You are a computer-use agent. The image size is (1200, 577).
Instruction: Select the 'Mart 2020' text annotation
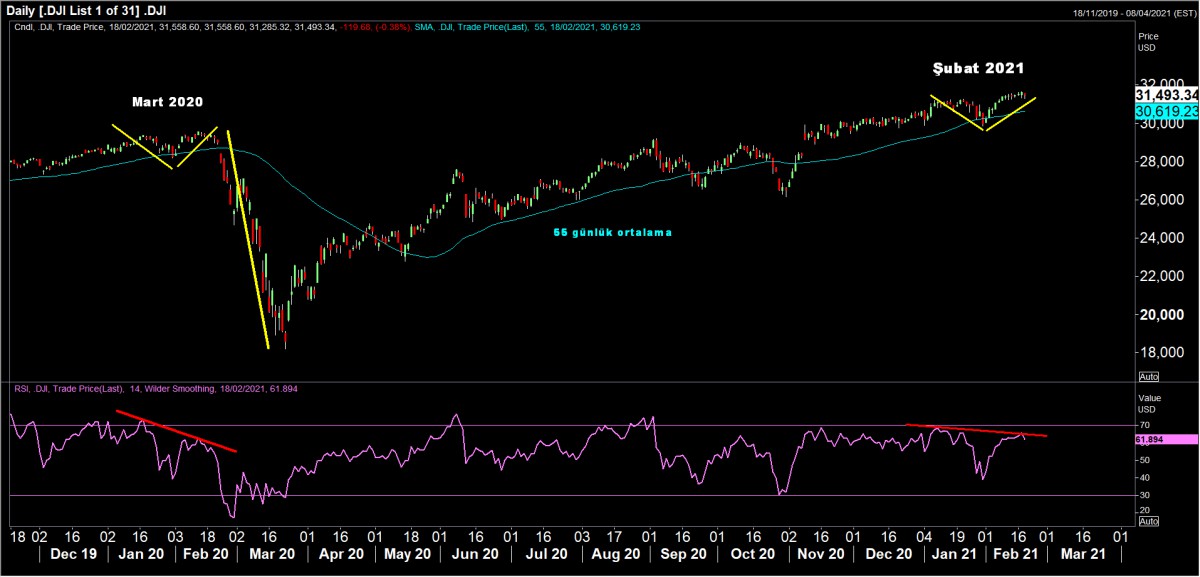[166, 103]
